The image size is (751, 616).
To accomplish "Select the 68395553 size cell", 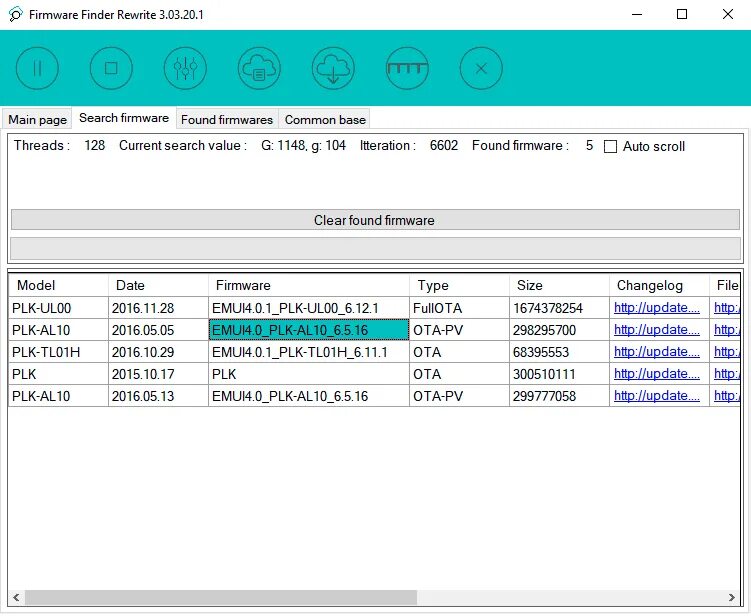I will 559,352.
